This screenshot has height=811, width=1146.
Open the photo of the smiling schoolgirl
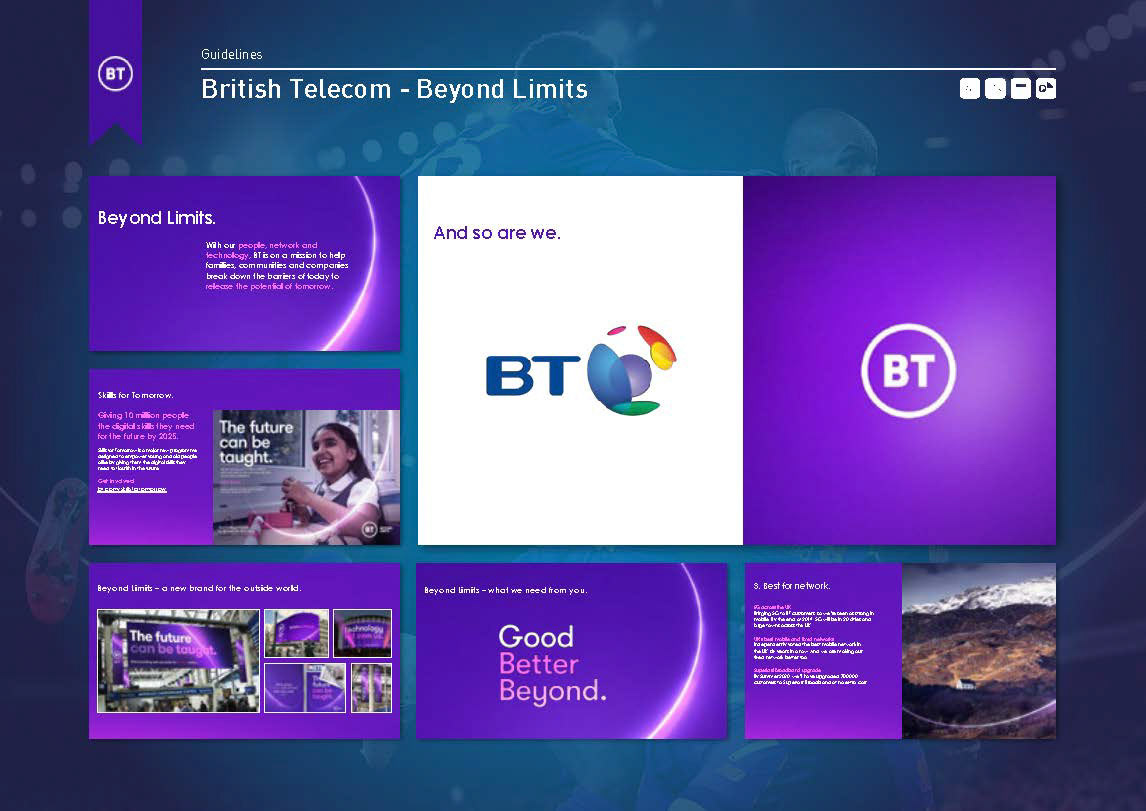(x=306, y=477)
